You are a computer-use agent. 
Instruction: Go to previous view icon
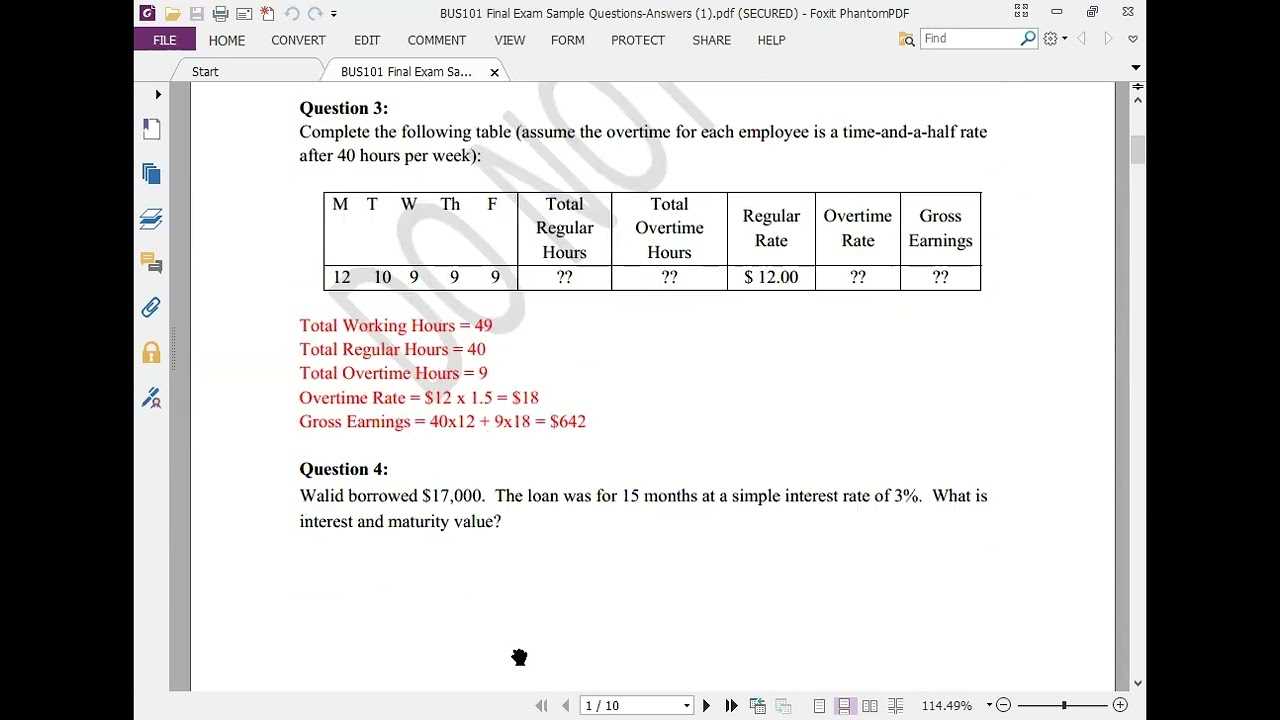pos(757,705)
